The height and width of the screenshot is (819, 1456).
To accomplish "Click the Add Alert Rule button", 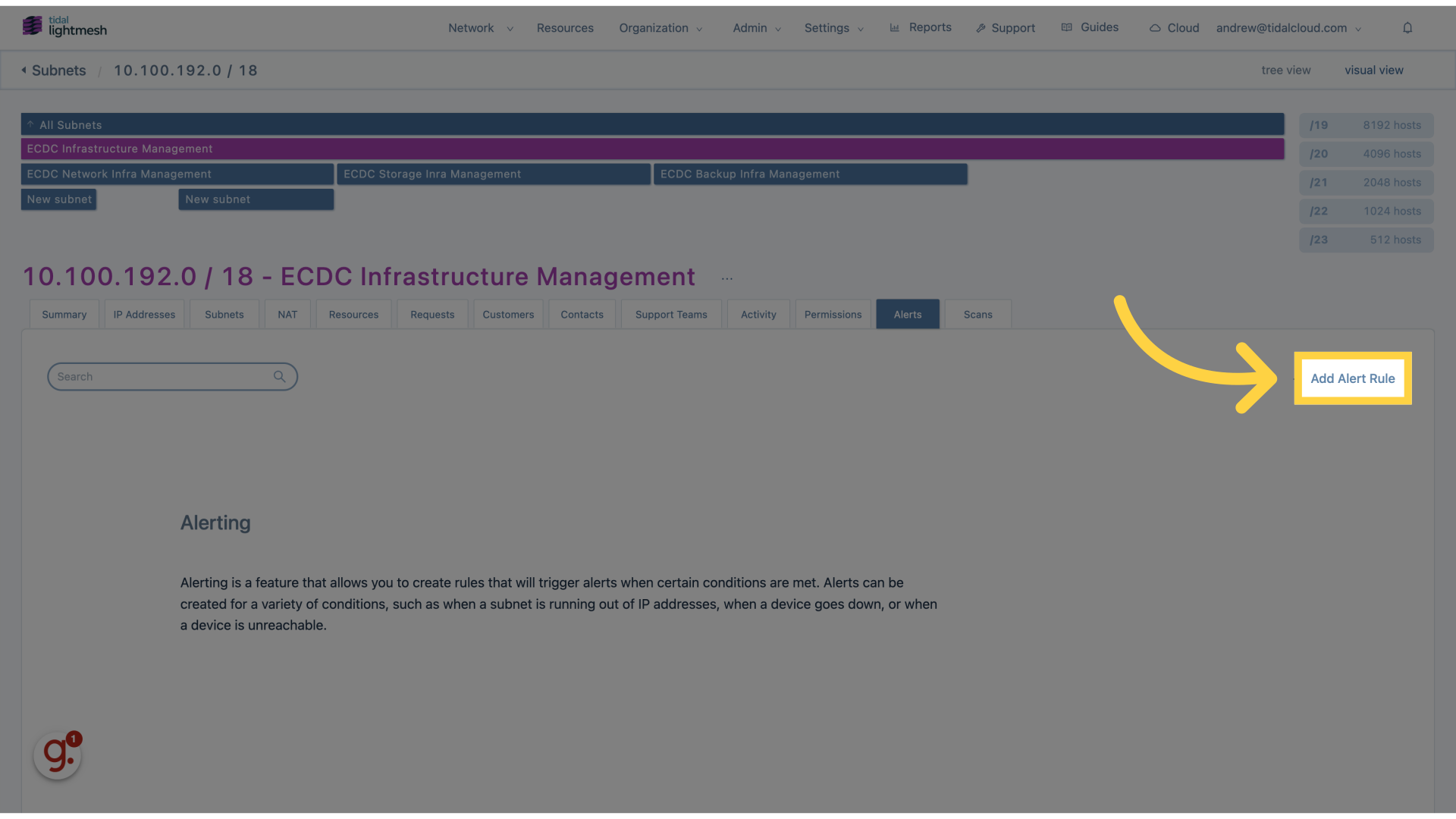I will (x=1353, y=378).
